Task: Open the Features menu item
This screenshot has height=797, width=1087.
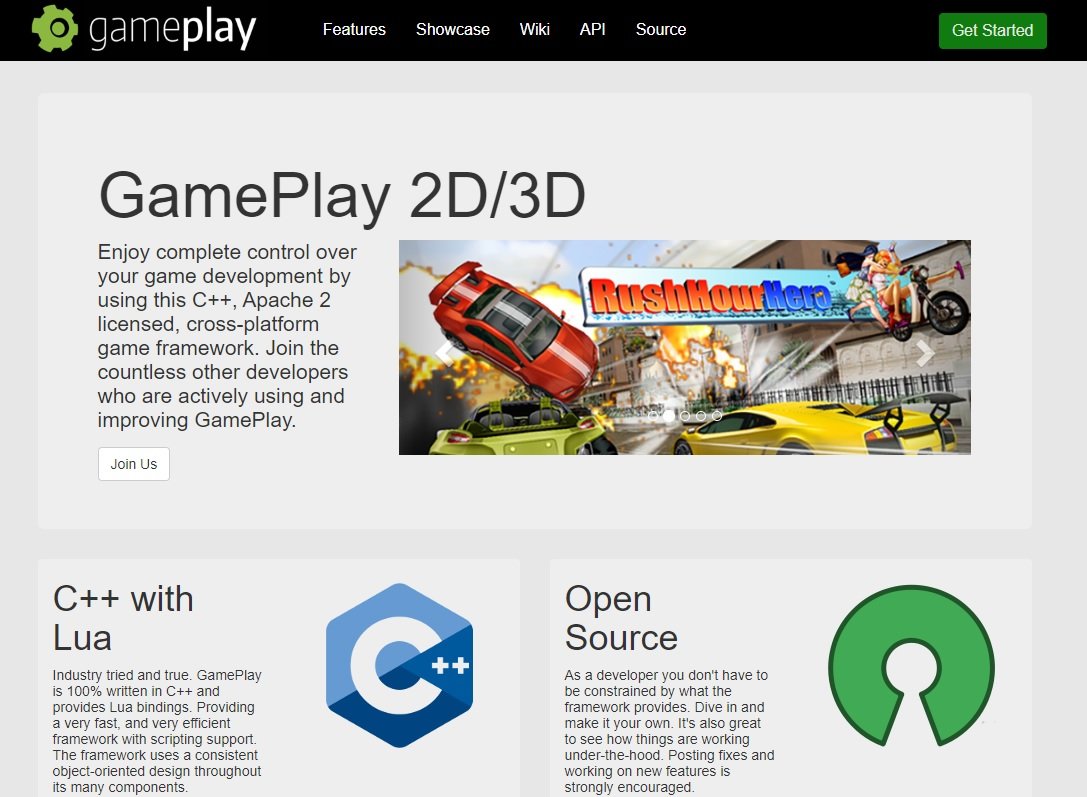Action: pyautogui.click(x=354, y=30)
